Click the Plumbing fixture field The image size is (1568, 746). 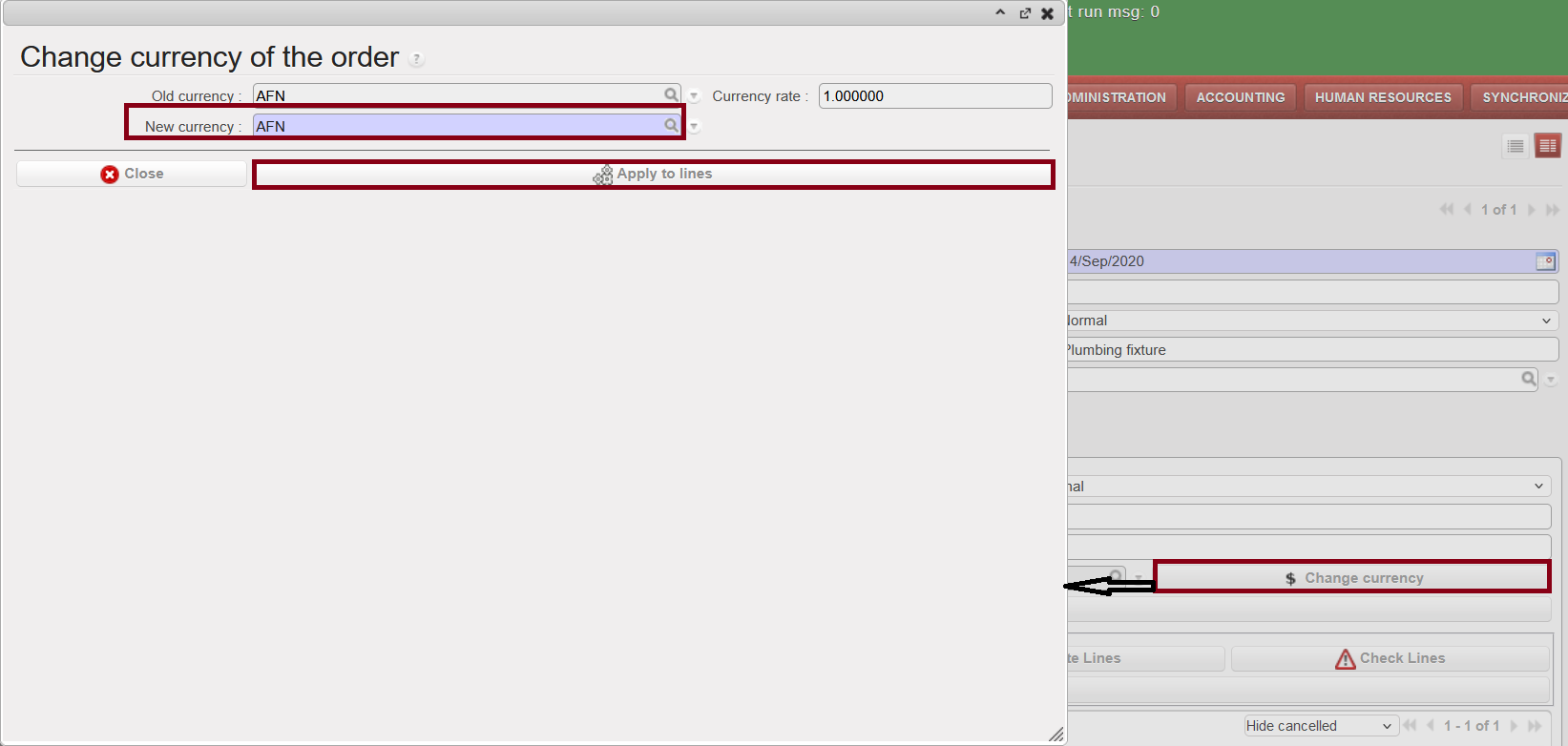[1312, 350]
